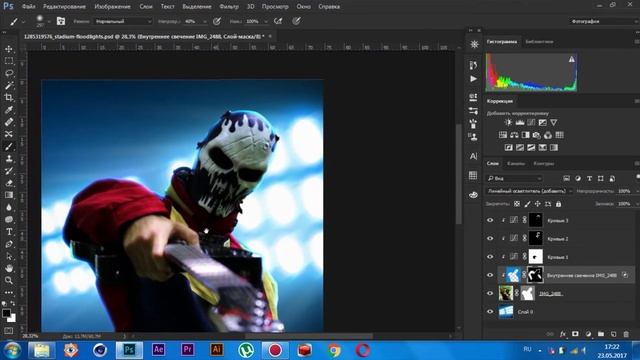The image size is (640, 360).
Task: Toggle airbrush mode in options bar
Action: click(x=278, y=21)
